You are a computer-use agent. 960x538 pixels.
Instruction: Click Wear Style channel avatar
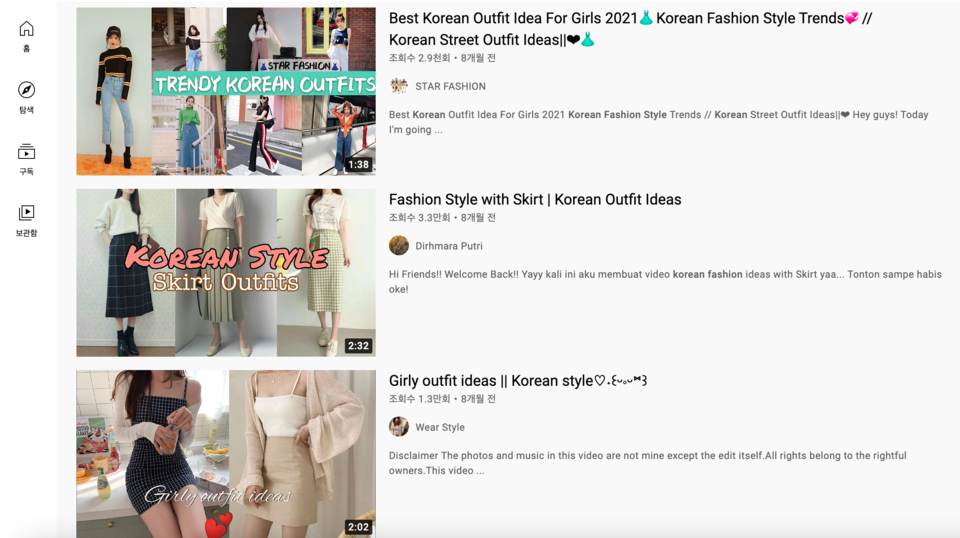tap(399, 427)
